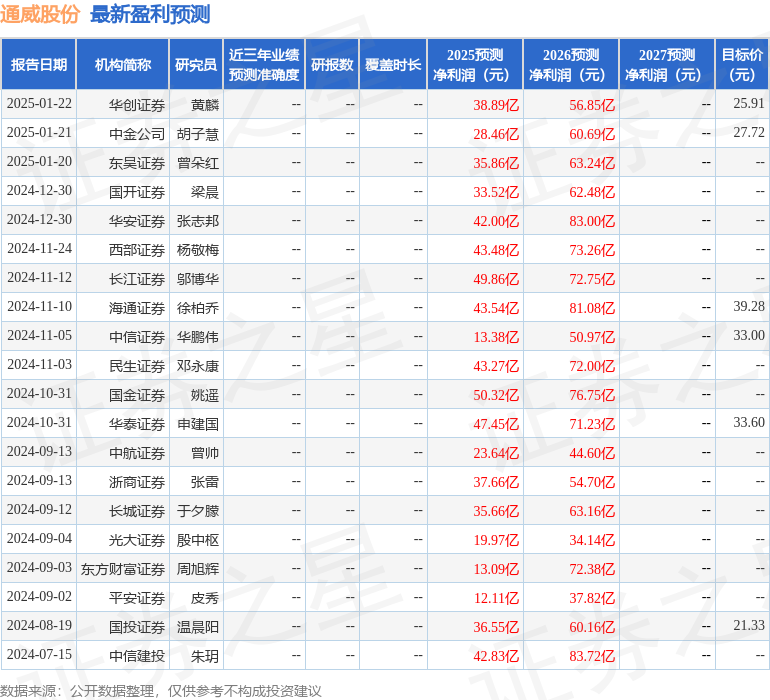Click the 83.00亿 profit value
Screen dimensions: 770x700
592,221
